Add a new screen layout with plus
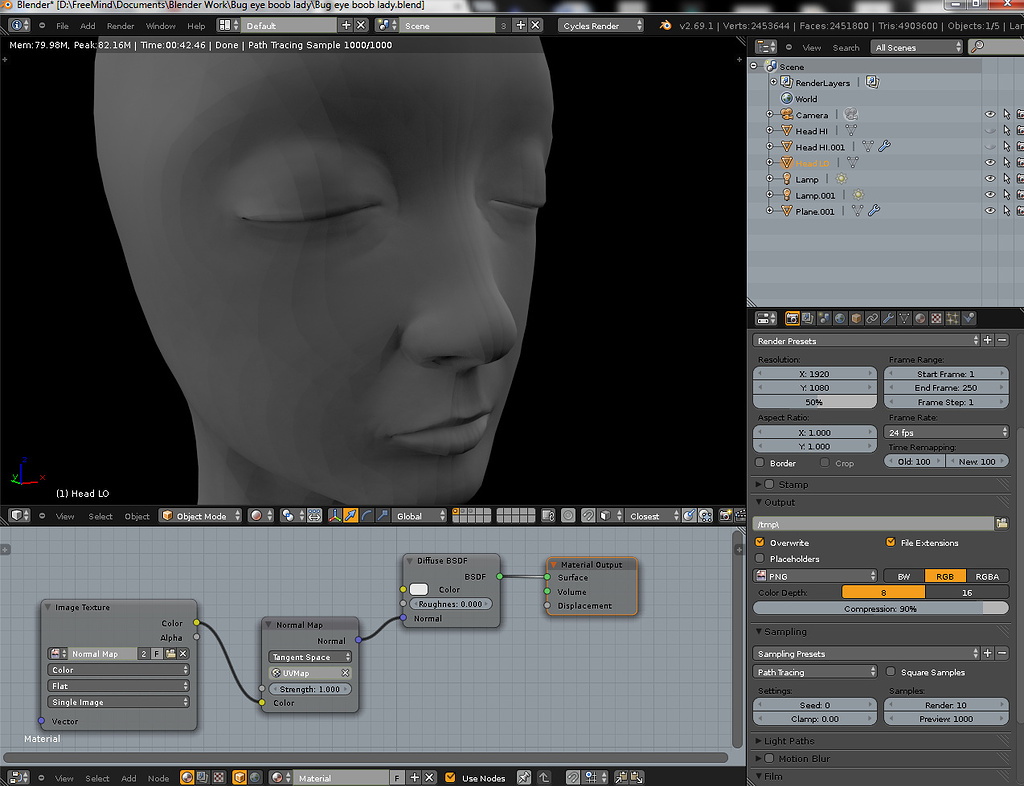 pos(346,25)
